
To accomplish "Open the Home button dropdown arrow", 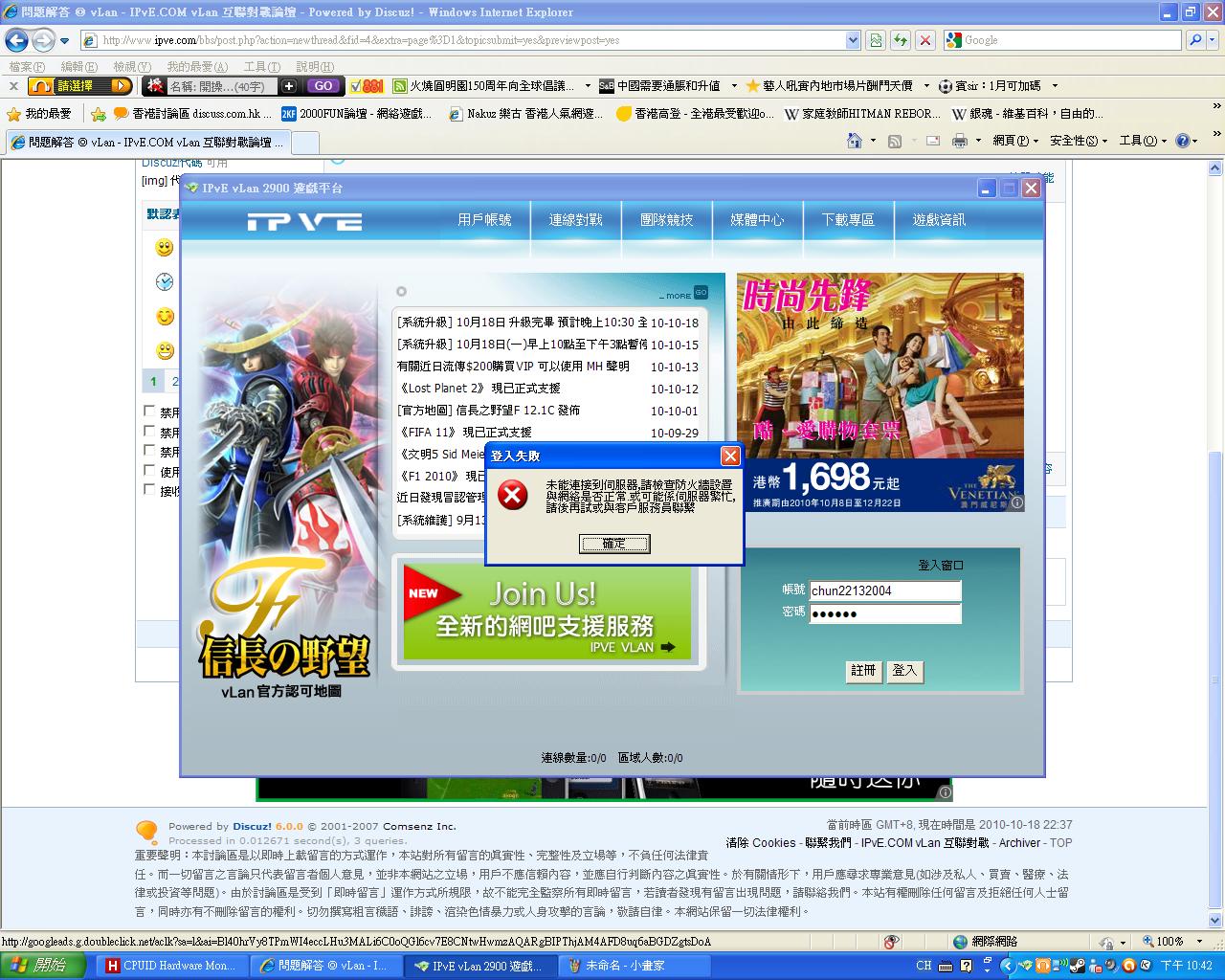I will click(873, 141).
